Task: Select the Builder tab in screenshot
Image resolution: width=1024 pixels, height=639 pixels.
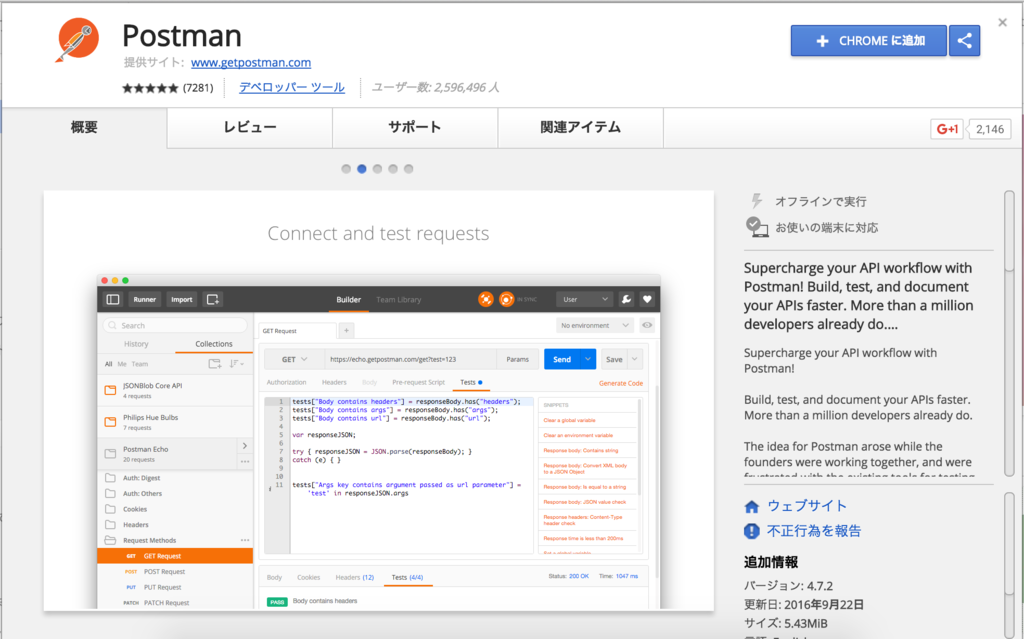Action: [x=348, y=299]
